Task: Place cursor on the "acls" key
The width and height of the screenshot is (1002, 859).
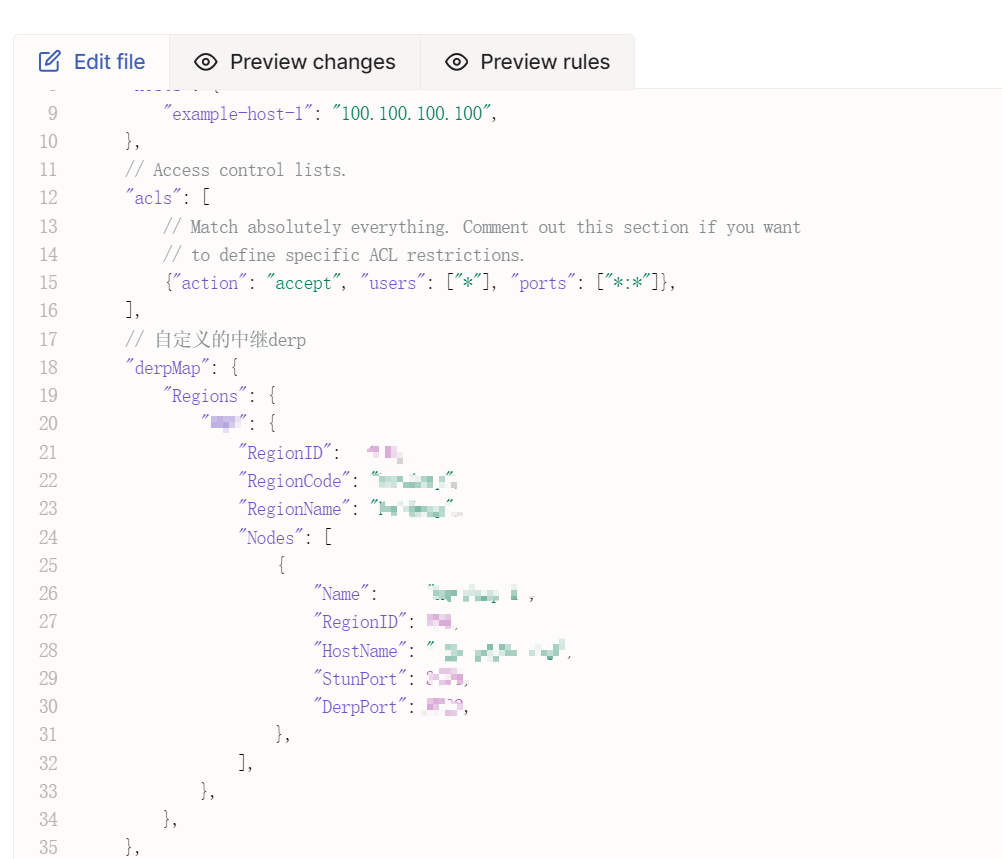Action: pyautogui.click(x=153, y=198)
